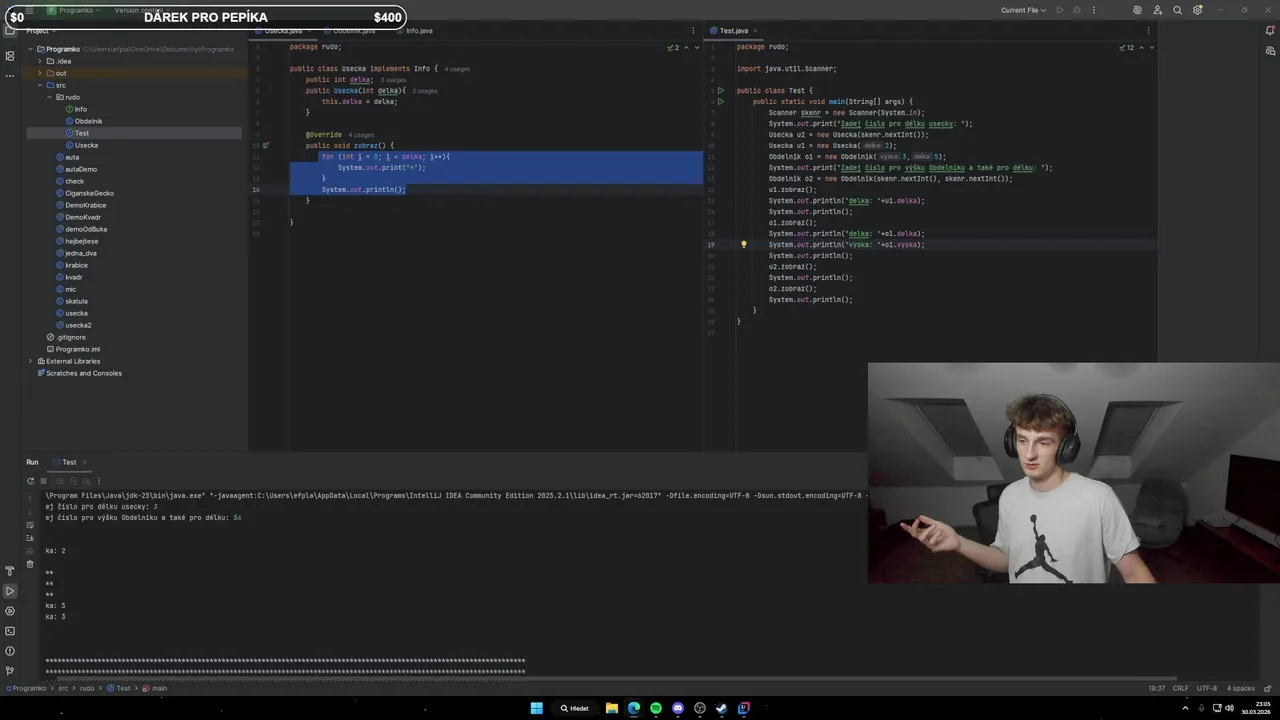Print the console output
The width and height of the screenshot is (1280, 720).
[30, 551]
